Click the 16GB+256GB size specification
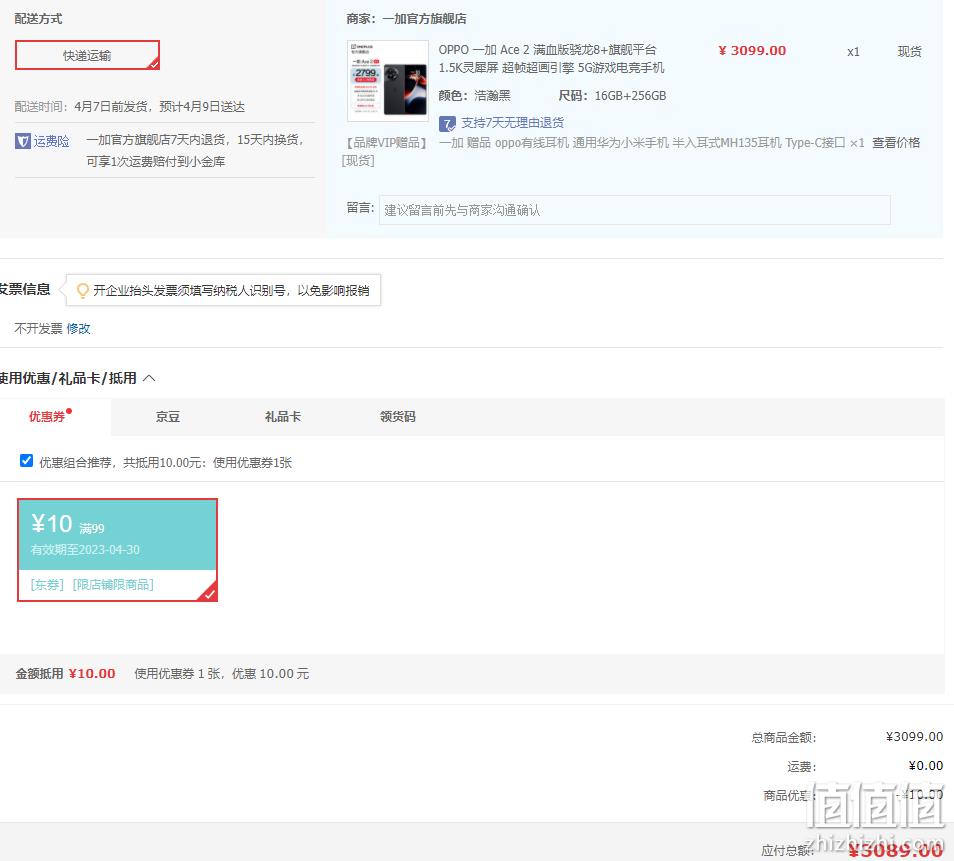The height and width of the screenshot is (861, 954). [630, 96]
